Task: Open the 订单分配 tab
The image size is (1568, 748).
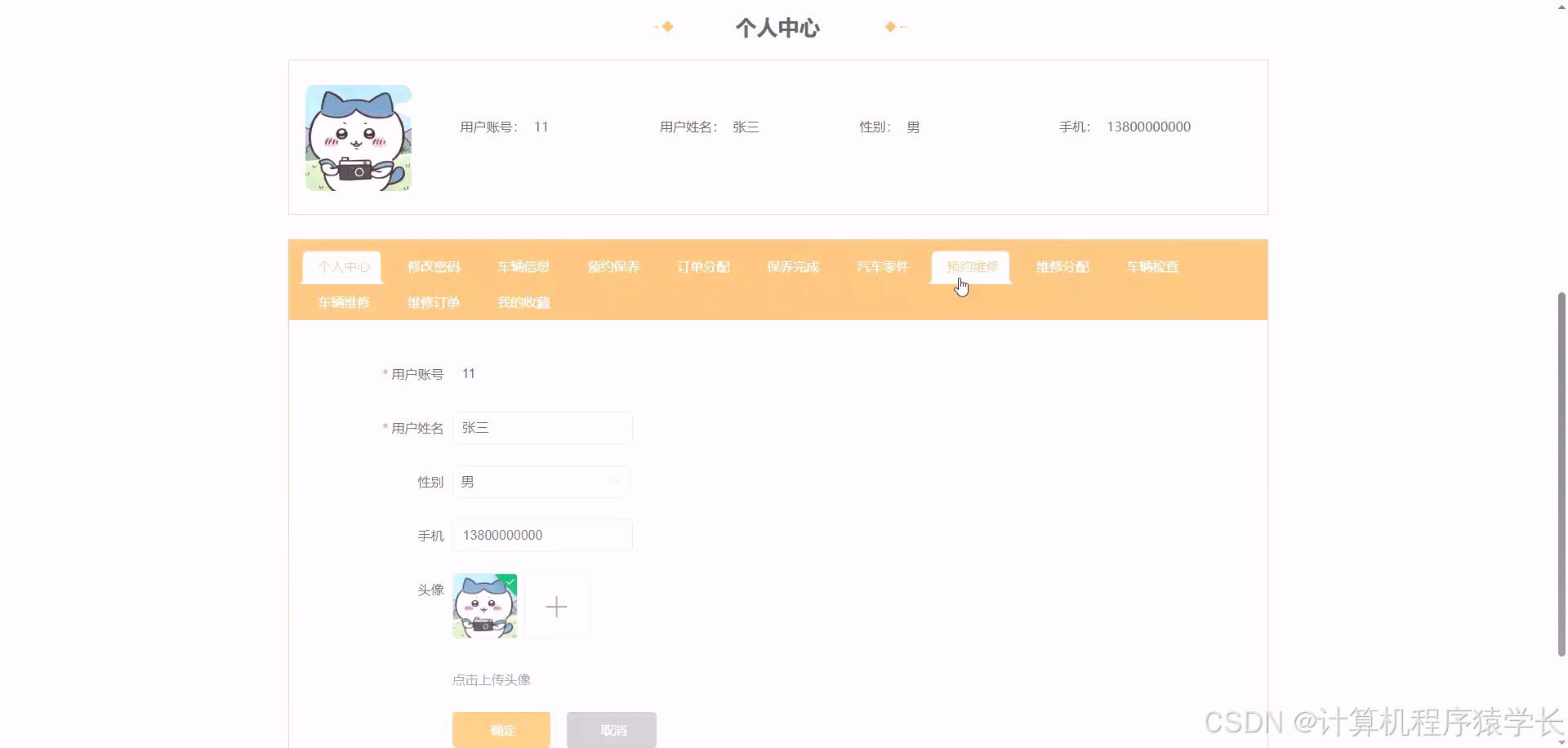Action: 703,266
